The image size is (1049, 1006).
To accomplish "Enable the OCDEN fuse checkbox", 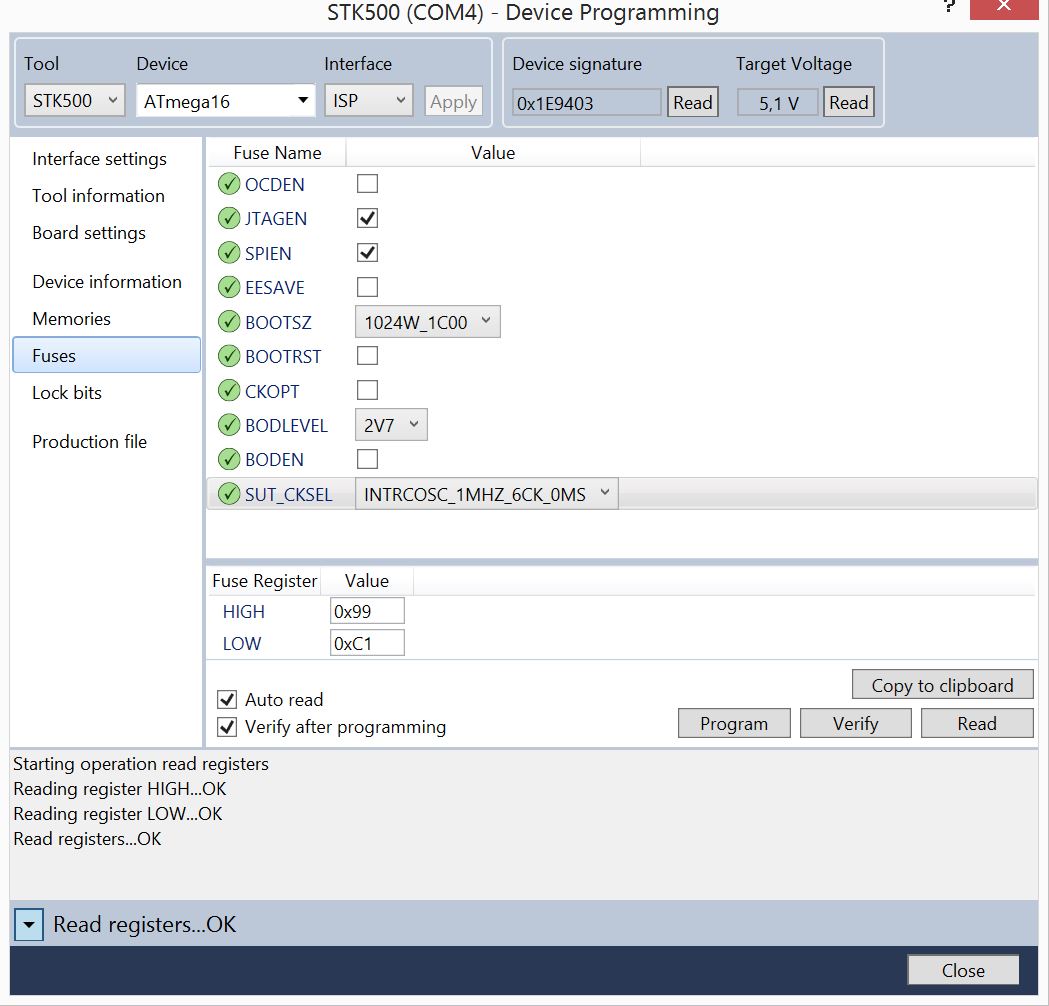I will click(367, 183).
